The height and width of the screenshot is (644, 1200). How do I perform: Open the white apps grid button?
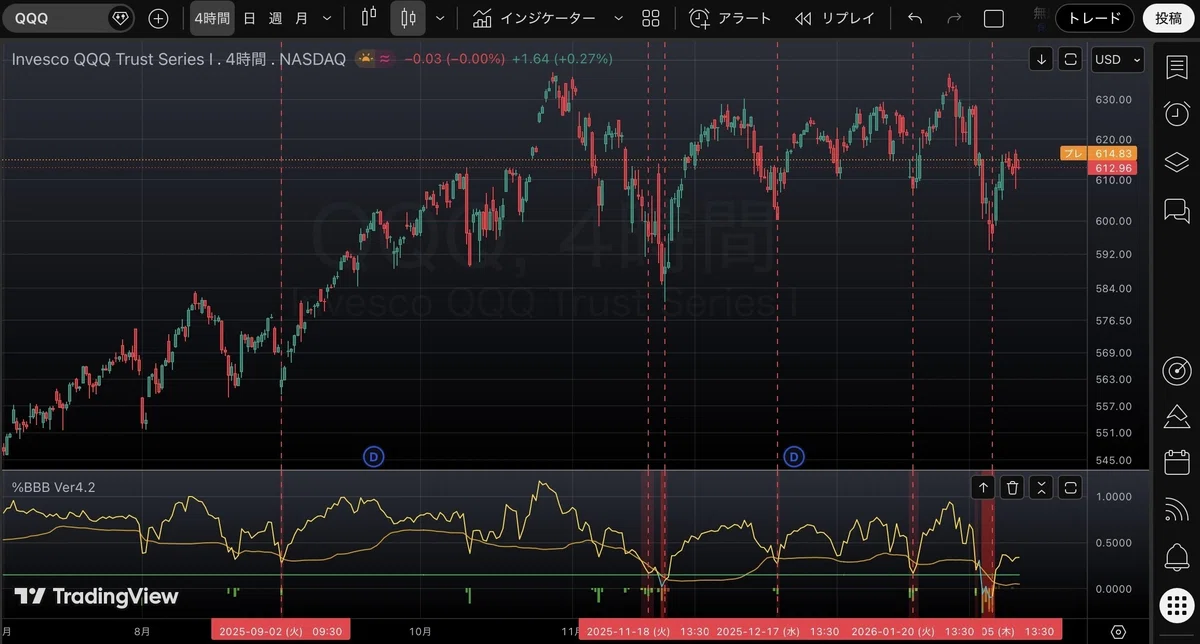pos(1176,604)
